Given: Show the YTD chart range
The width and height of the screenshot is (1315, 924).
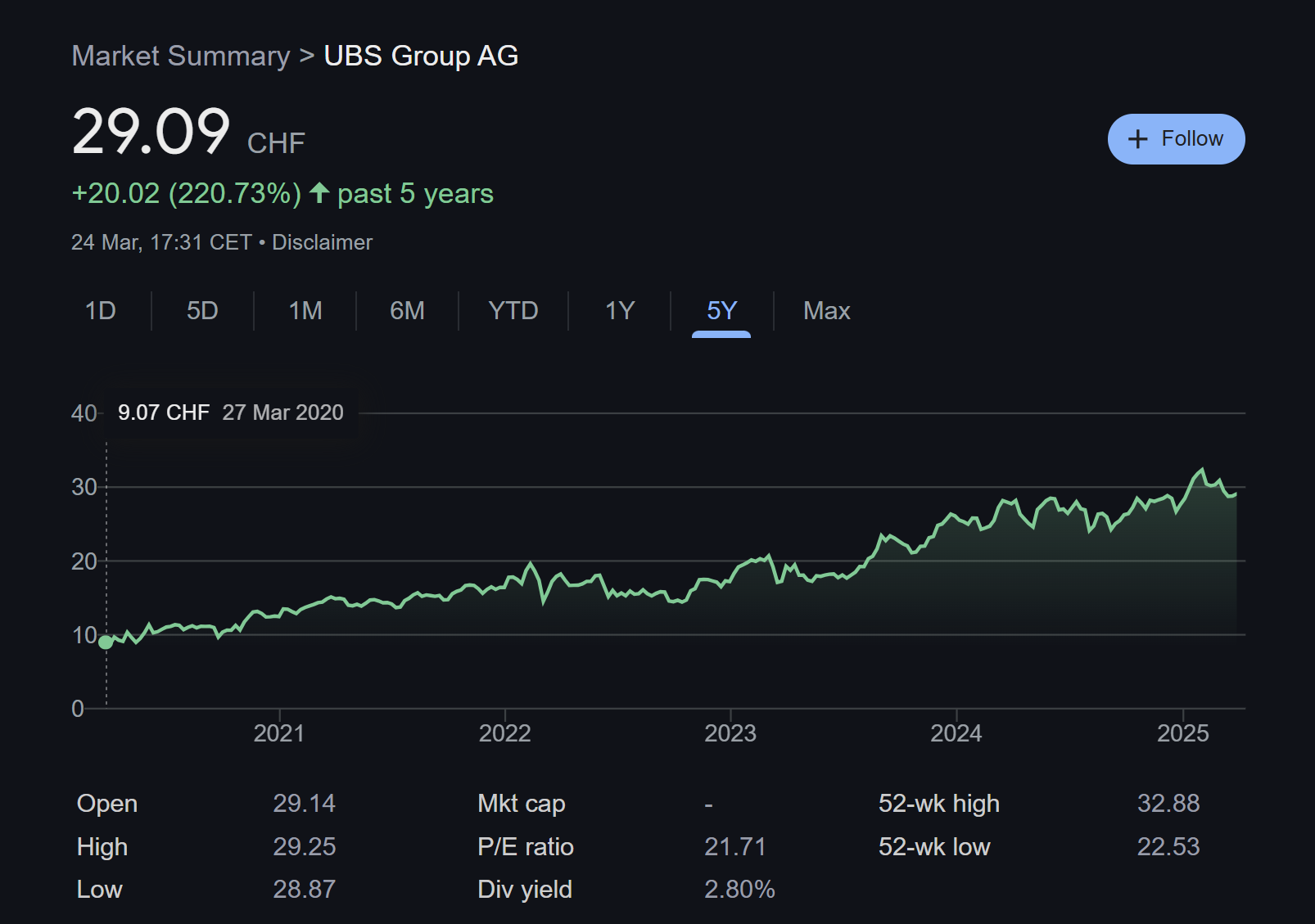Looking at the screenshot, I should point(513,311).
